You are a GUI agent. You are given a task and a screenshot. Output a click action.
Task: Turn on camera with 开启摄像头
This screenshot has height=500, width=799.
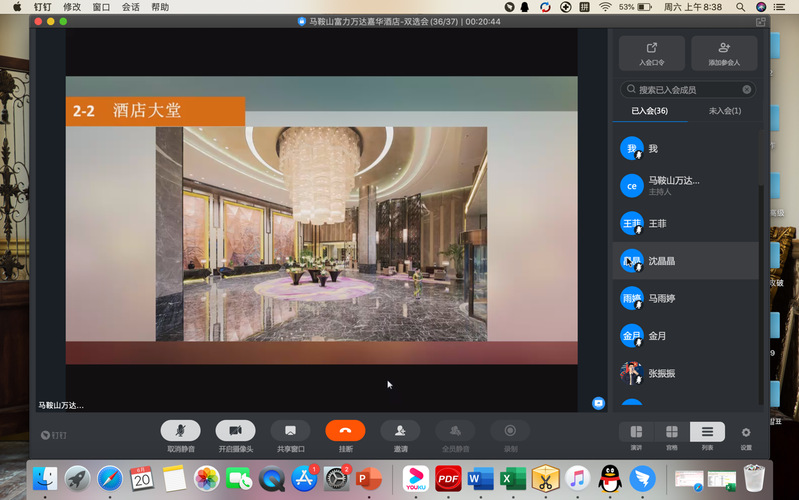click(x=235, y=430)
